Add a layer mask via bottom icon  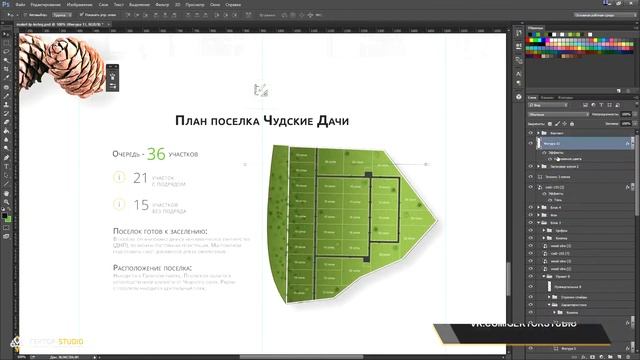point(593,357)
